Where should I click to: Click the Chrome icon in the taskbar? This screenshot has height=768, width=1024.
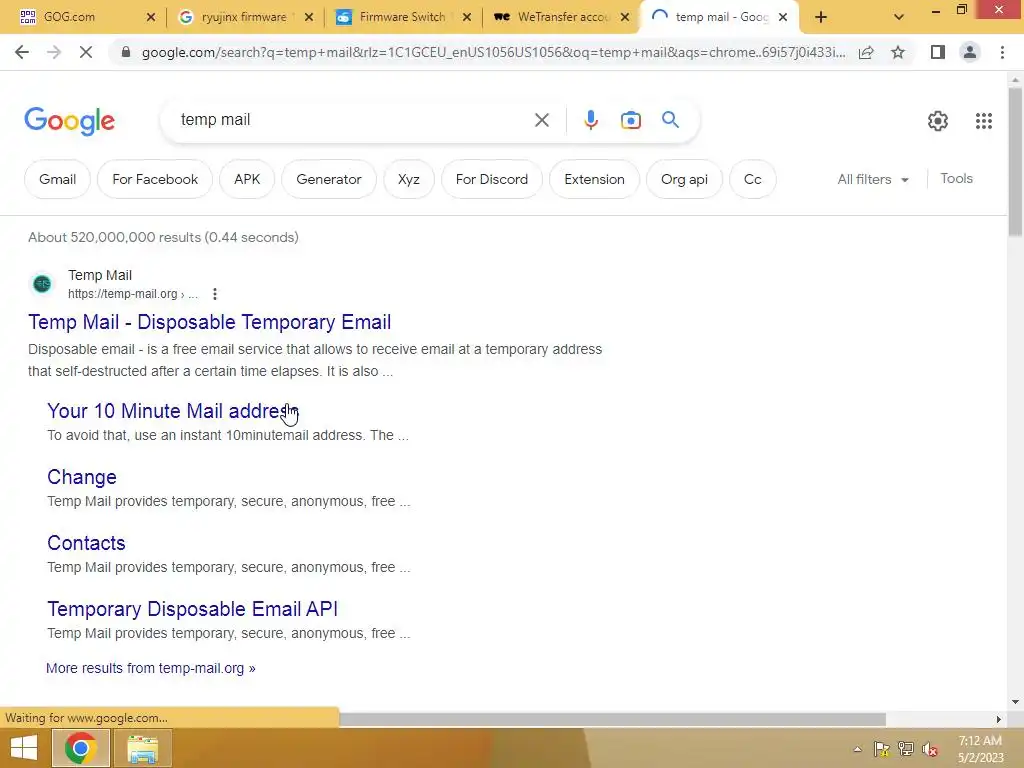tap(80, 748)
